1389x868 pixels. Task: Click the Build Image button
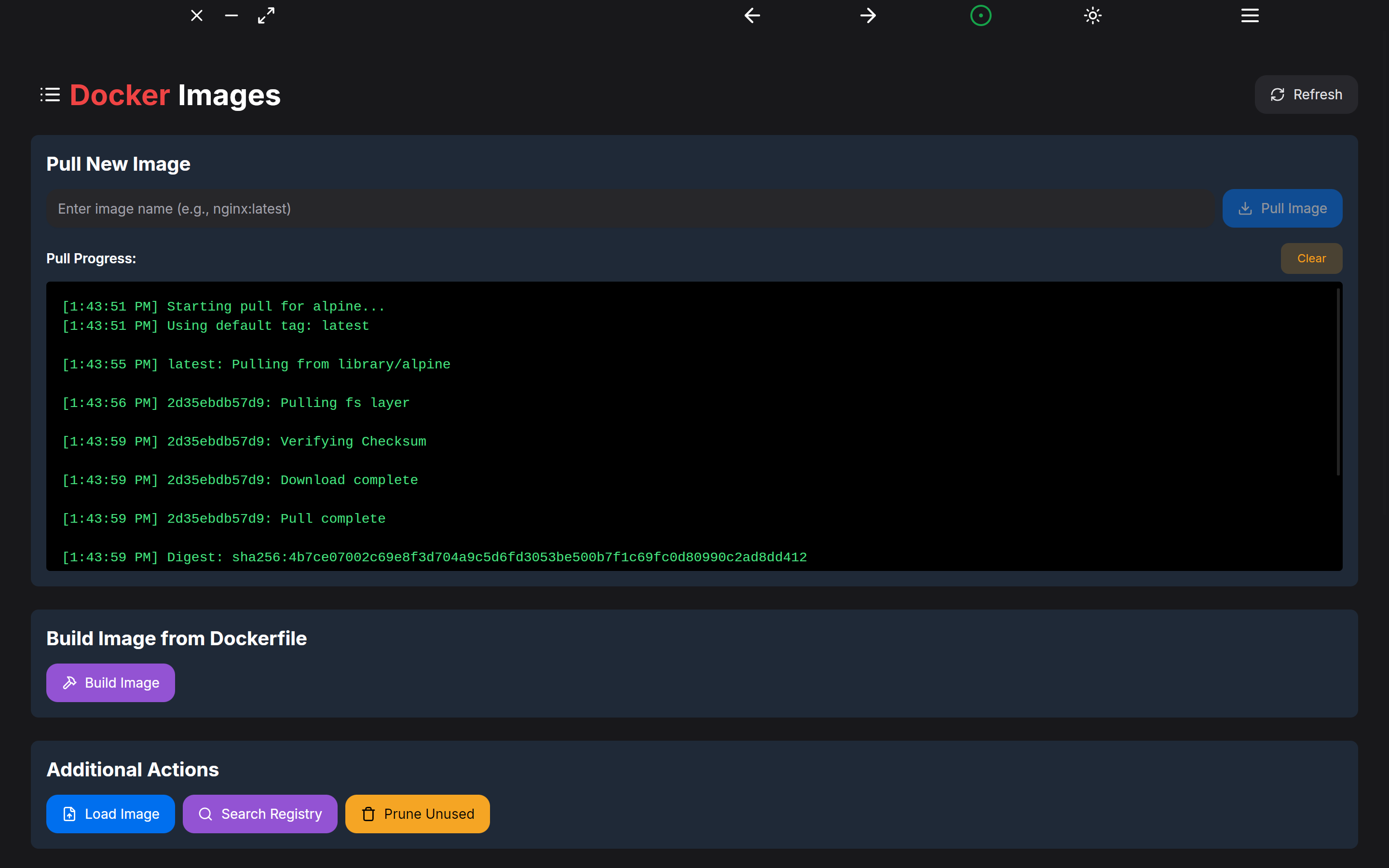[110, 682]
